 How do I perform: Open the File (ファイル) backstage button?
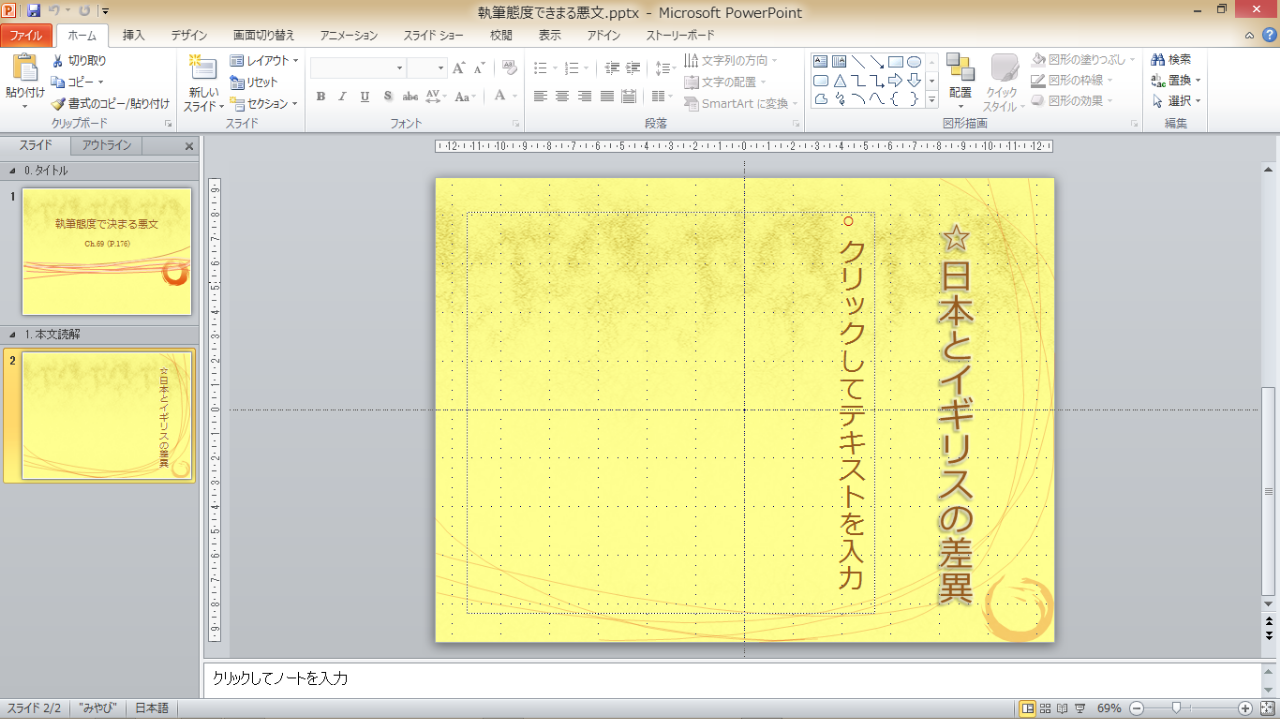pos(26,36)
